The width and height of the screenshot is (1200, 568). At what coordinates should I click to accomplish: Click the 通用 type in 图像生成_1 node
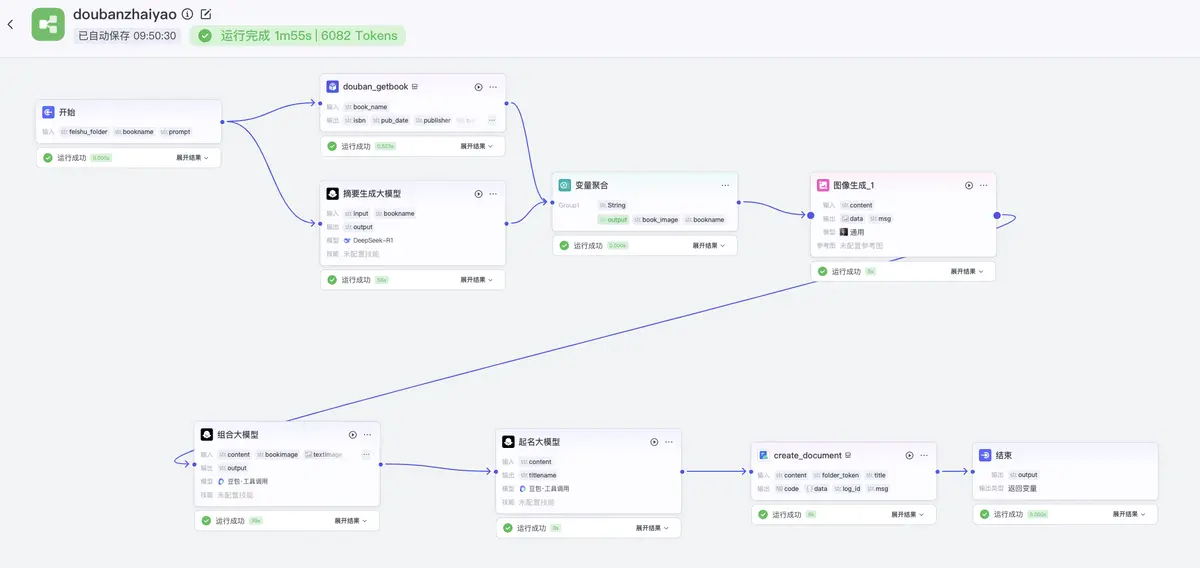click(x=852, y=232)
